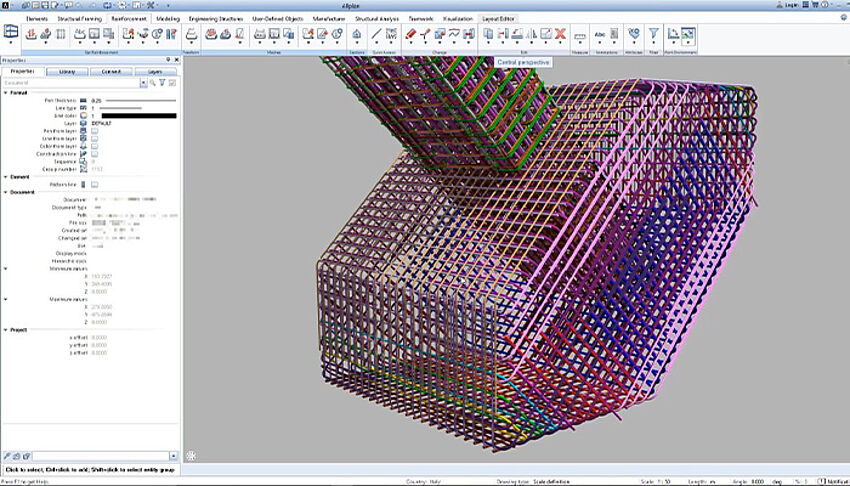Image resolution: width=850 pixels, height=486 pixels.
Task: Open the Layers palette tab
Action: (x=155, y=72)
